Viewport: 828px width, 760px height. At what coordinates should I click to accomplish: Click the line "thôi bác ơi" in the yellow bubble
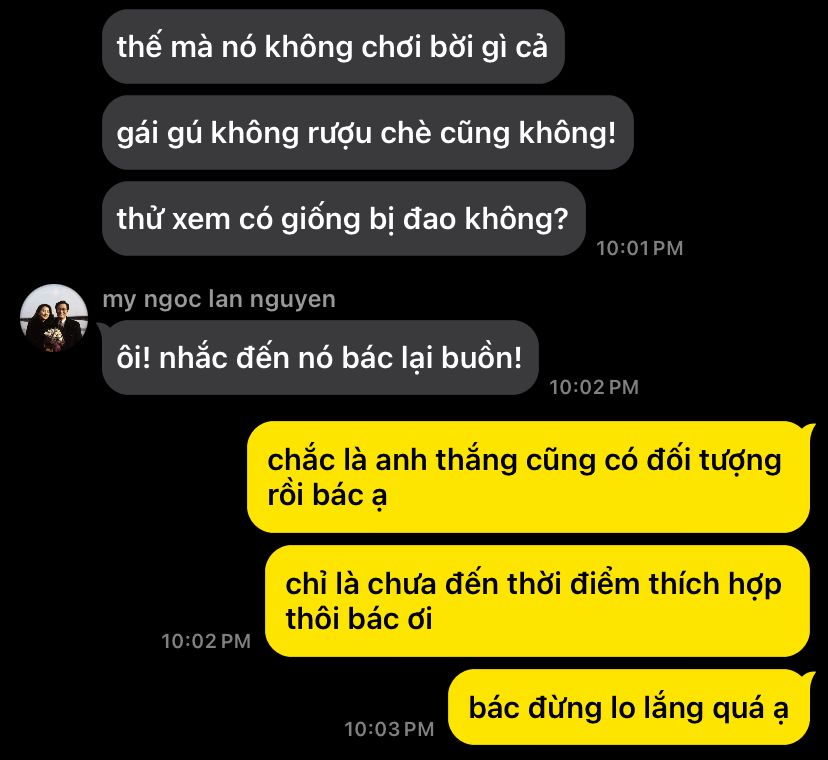pyautogui.click(x=359, y=618)
